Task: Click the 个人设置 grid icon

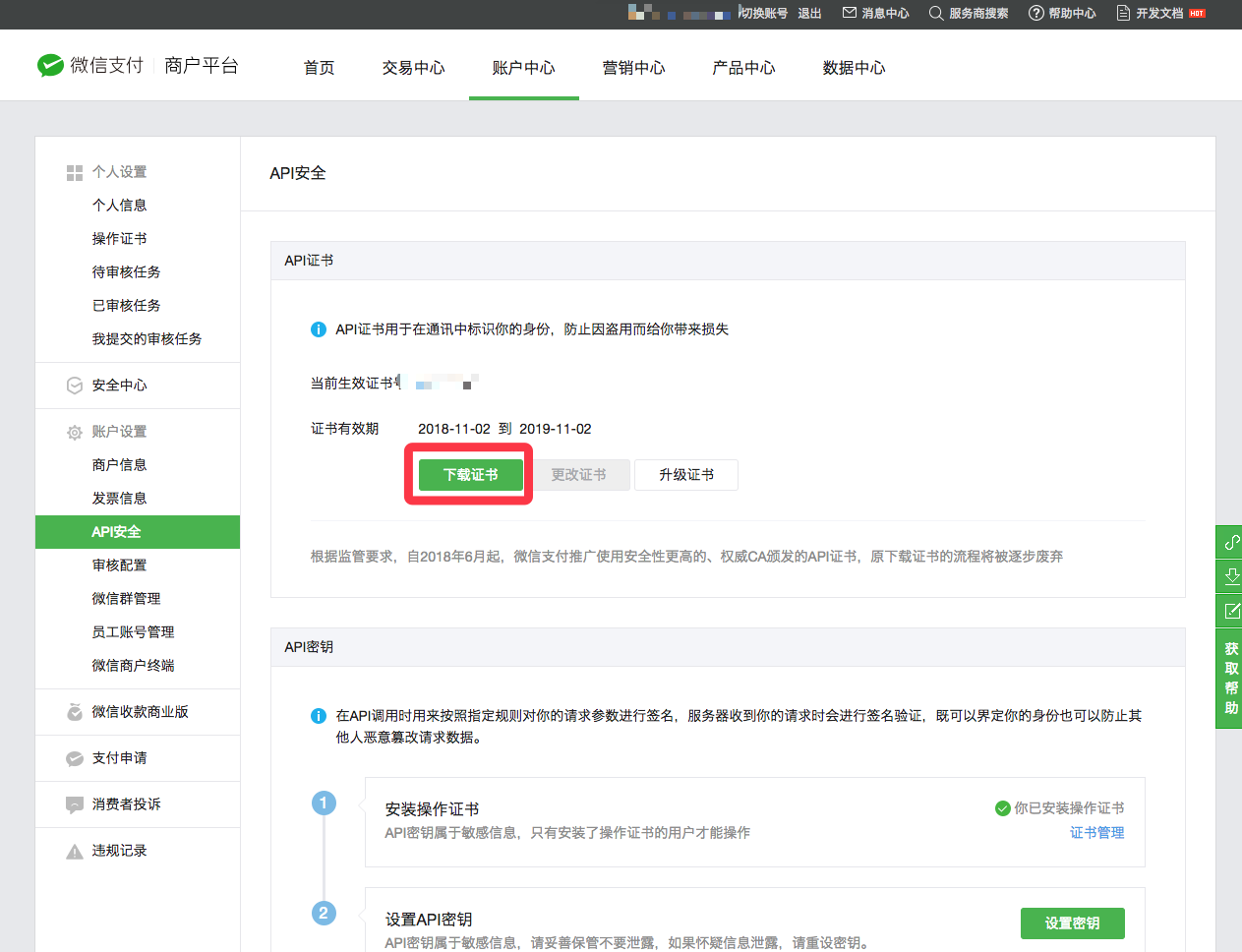Action: pos(75,172)
